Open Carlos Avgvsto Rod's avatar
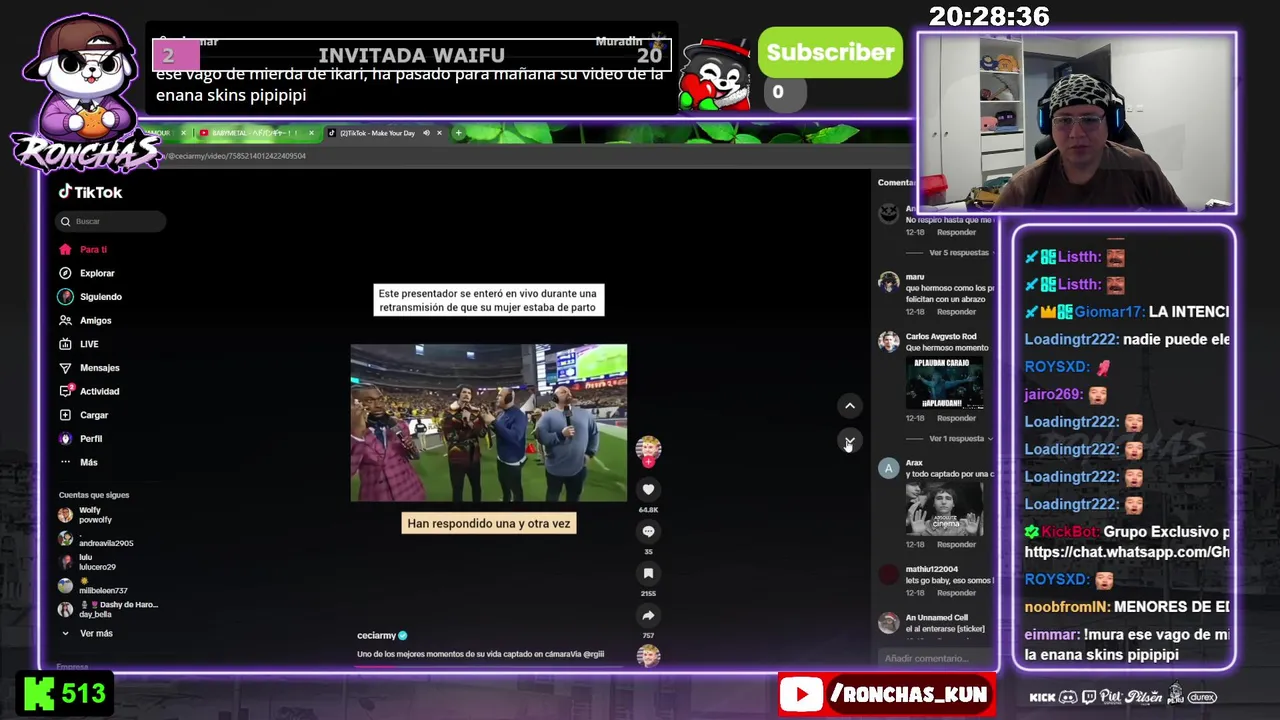The height and width of the screenshot is (720, 1280). coord(888,342)
